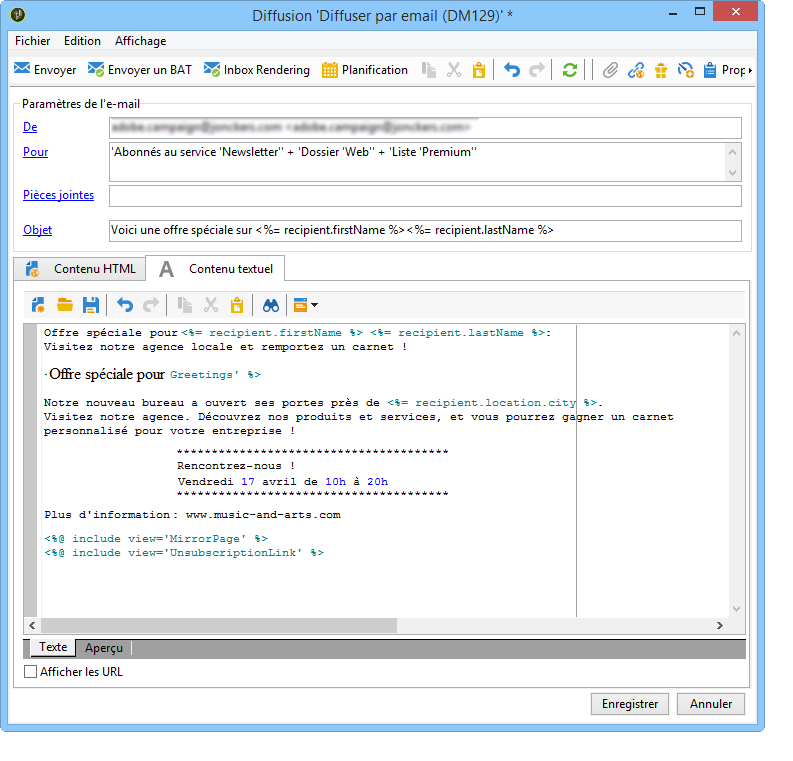The image size is (793, 761).
Task: Click the green refresh icon
Action: [570, 70]
